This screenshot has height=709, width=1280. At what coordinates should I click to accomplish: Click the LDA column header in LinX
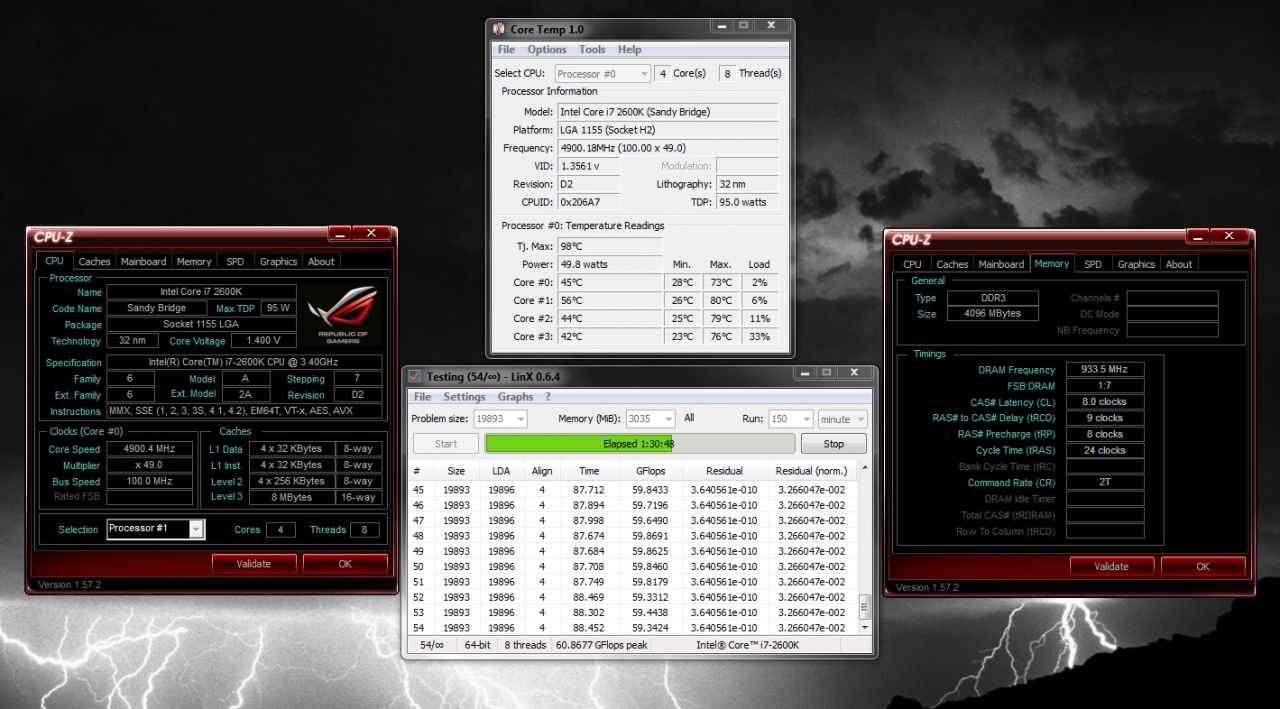coord(501,471)
